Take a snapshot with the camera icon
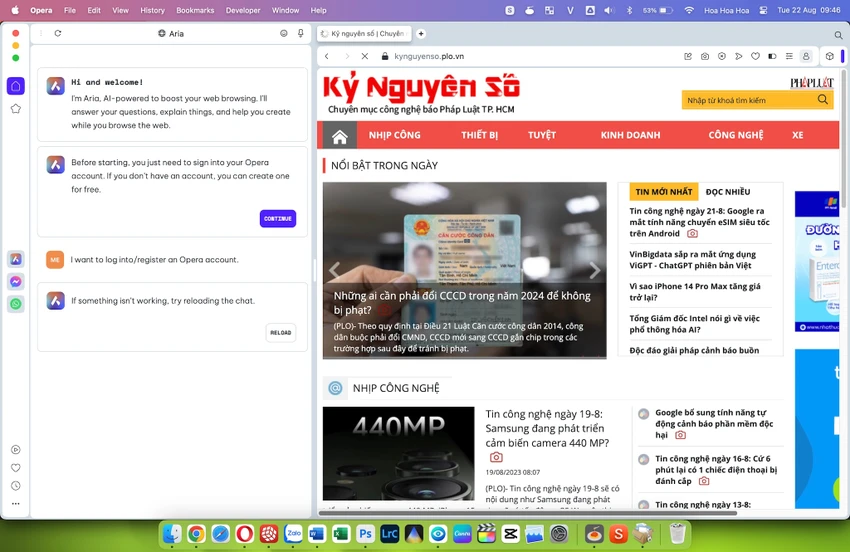 pyautogui.click(x=705, y=56)
